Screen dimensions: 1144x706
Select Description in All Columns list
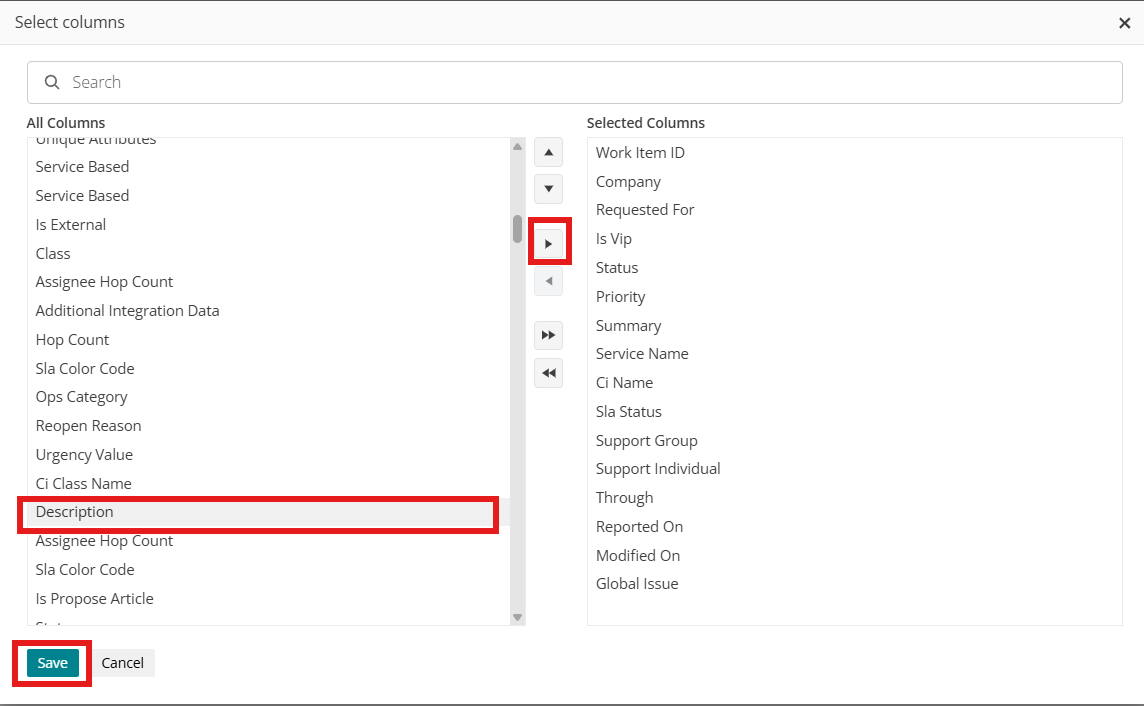(75, 512)
